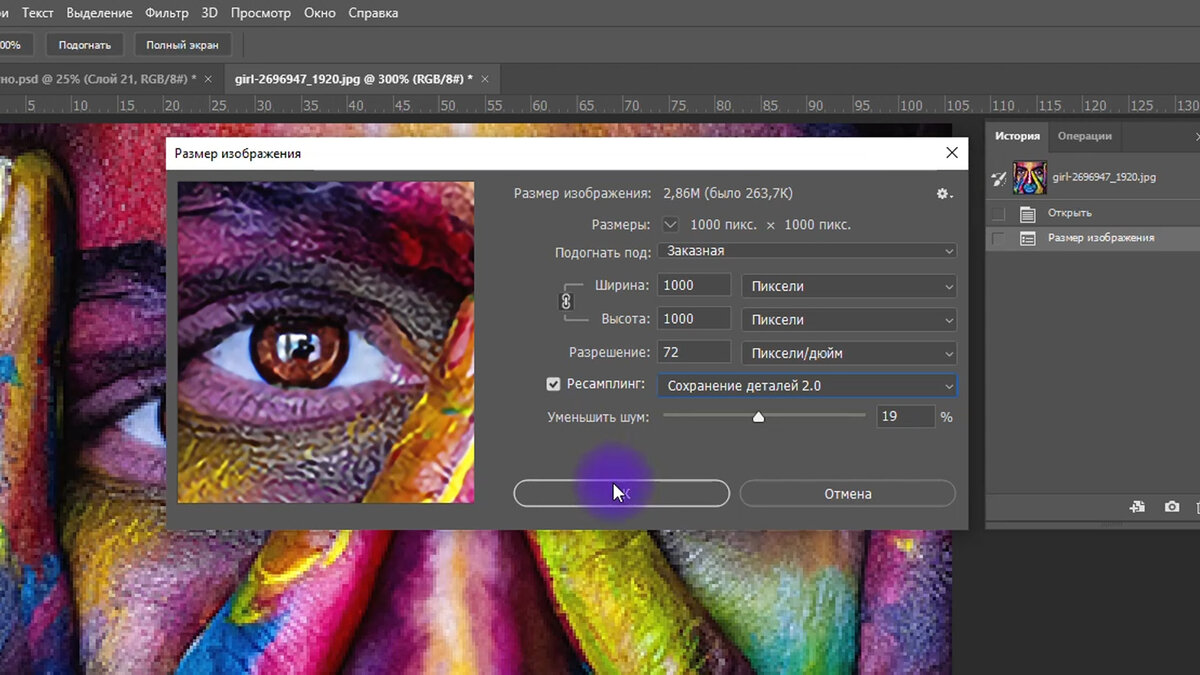Set history brush source for Открыть state
This screenshot has height=675, width=1200.
click(998, 213)
